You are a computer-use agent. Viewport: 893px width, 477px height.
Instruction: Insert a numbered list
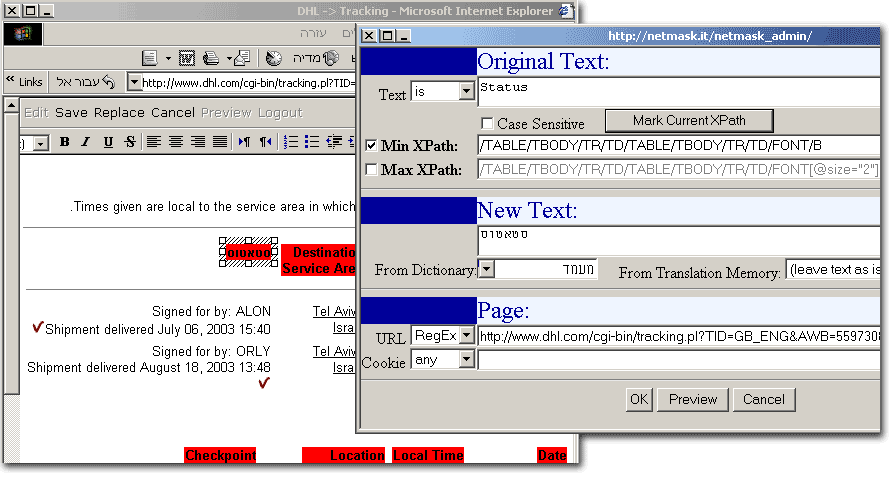point(291,142)
